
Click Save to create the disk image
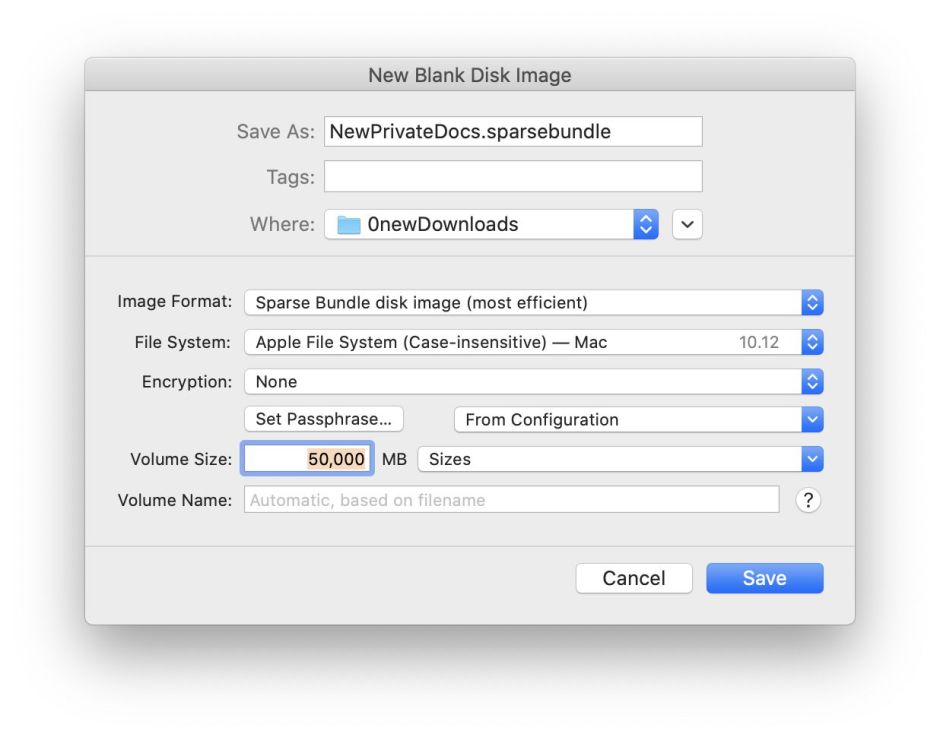click(764, 578)
